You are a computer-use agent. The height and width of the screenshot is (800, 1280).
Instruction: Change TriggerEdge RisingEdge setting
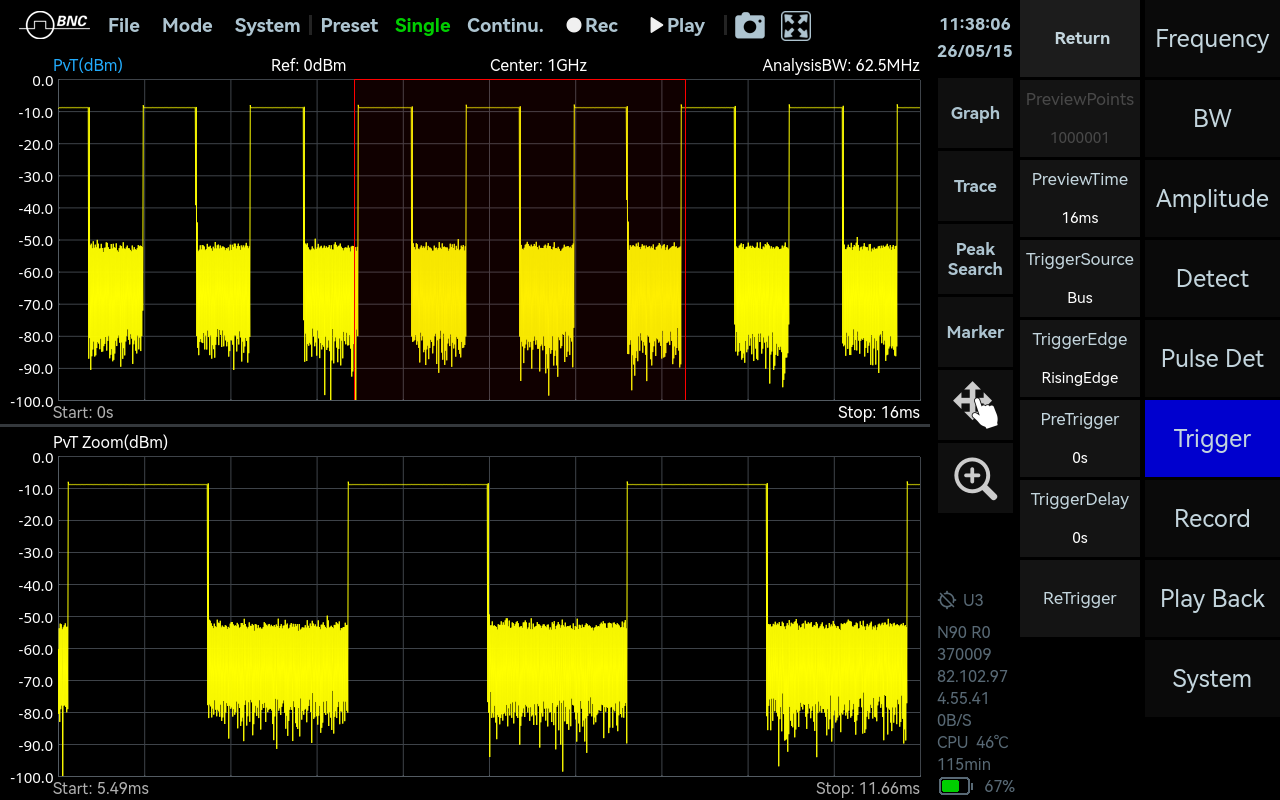[1080, 358]
